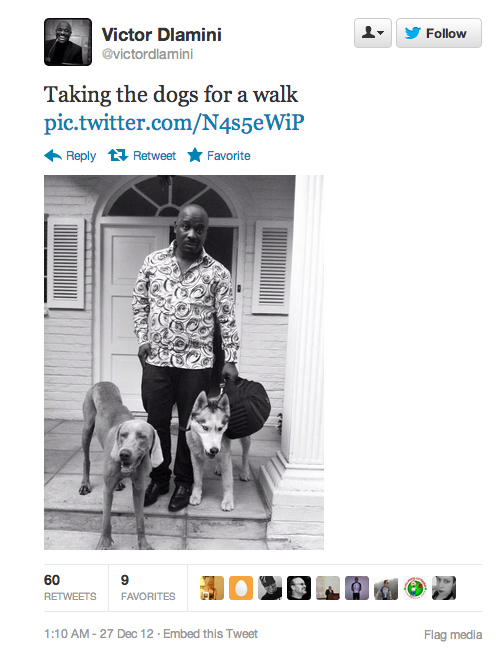Click the @victordlamini handle
This screenshot has width=496, height=655.
(147, 54)
